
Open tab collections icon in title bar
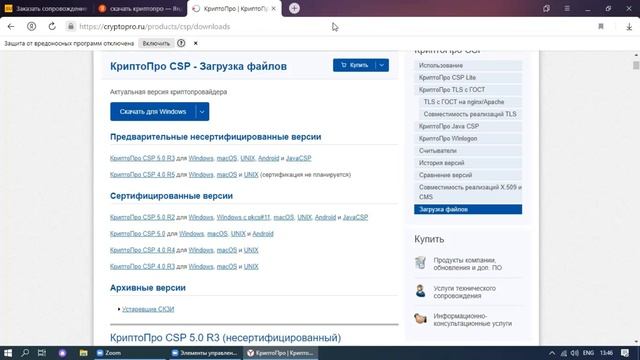547,8
